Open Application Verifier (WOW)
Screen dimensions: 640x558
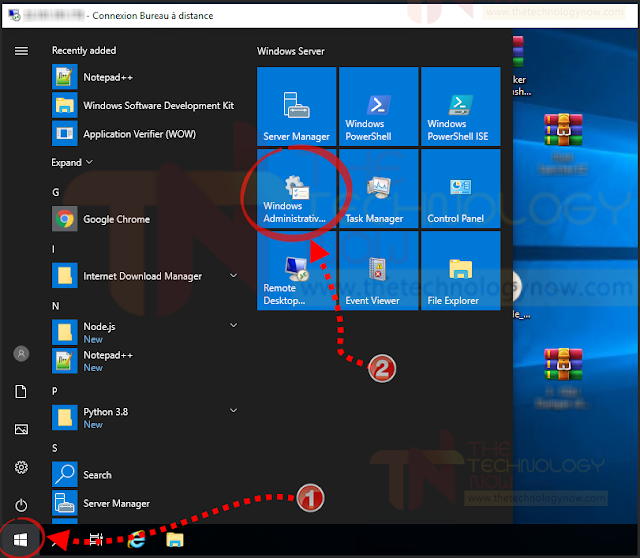[145, 134]
